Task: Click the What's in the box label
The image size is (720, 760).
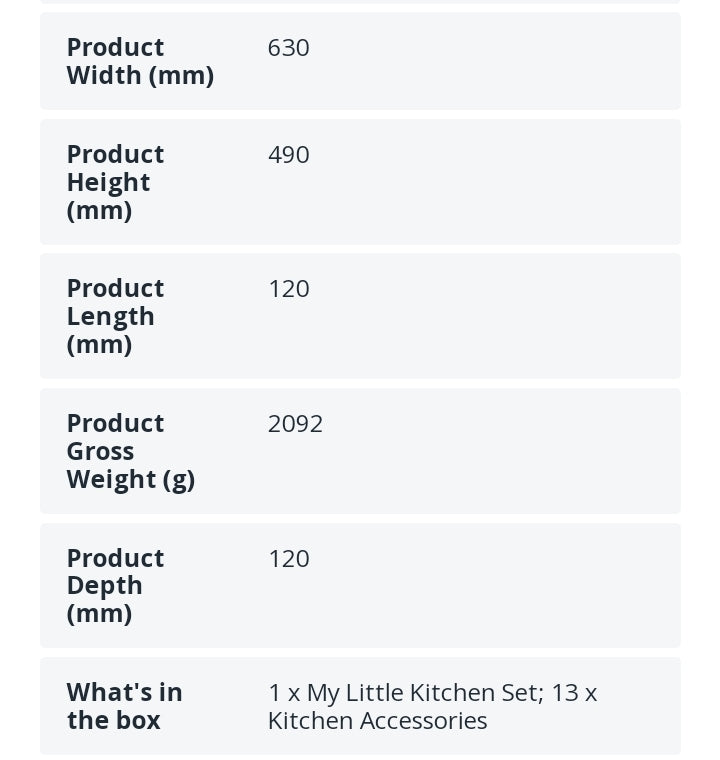Action: (x=124, y=706)
